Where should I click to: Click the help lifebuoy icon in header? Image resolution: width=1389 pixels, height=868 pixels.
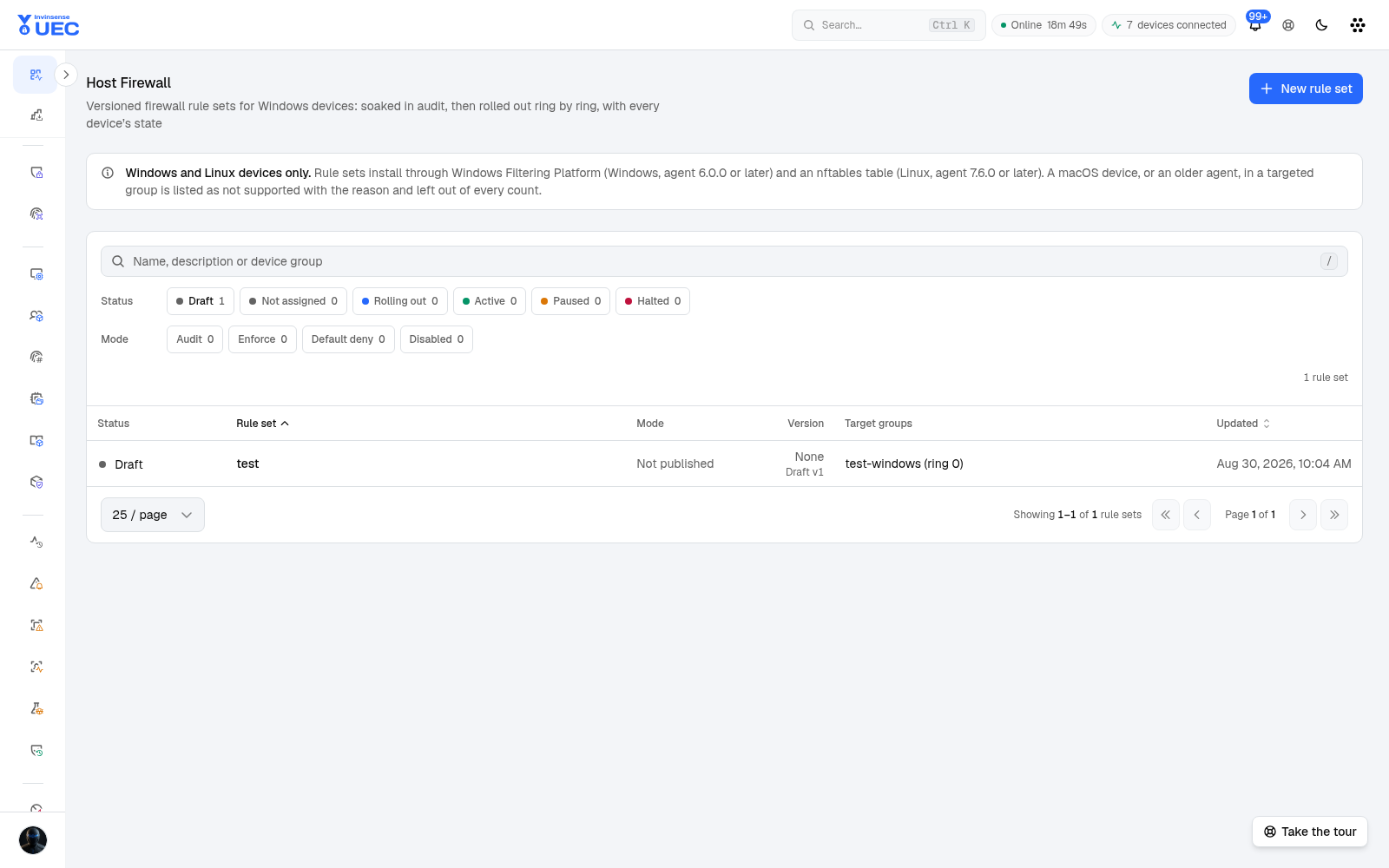coord(1288,25)
